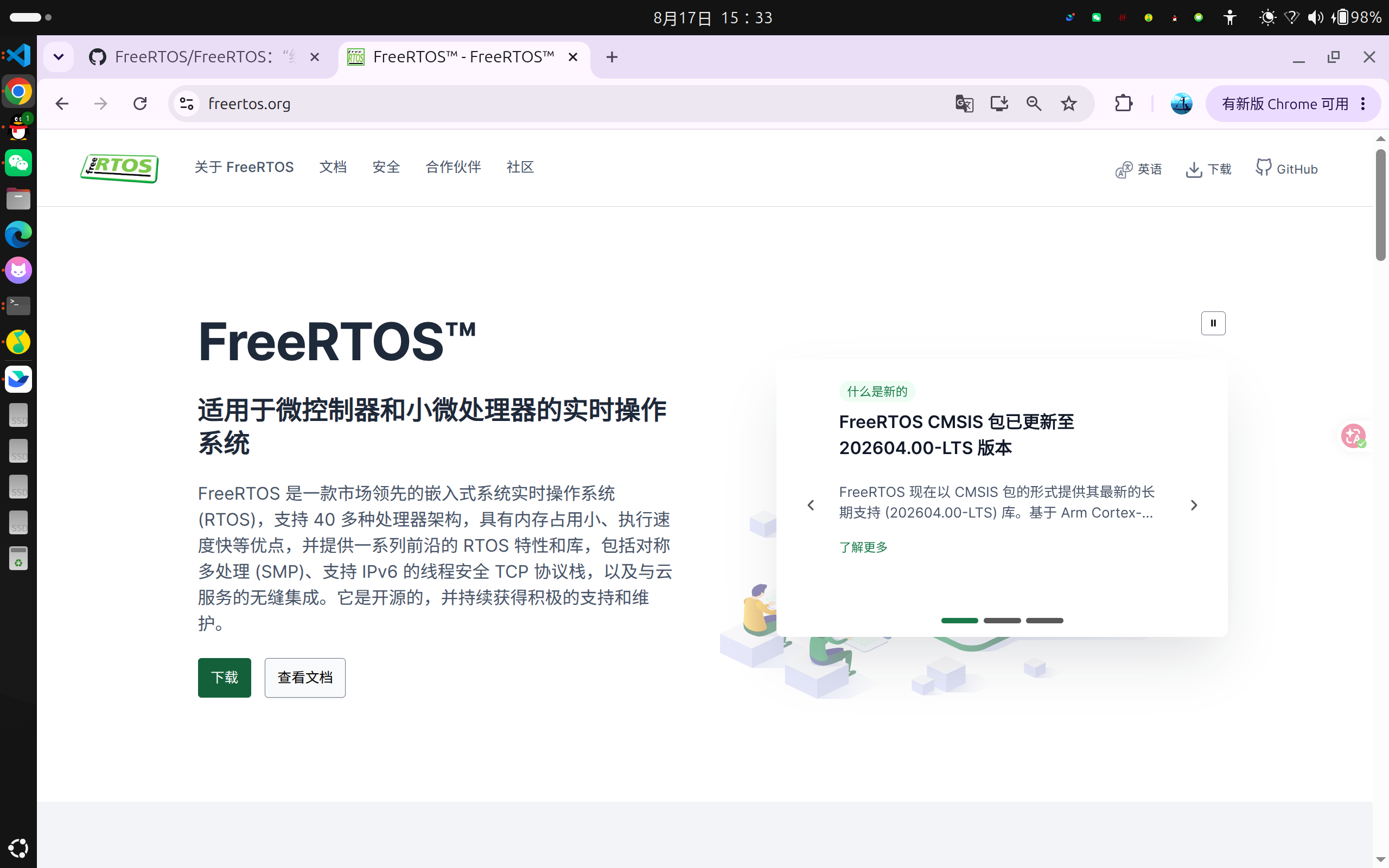
Task: Show applications via Ubuntu logo button
Action: click(x=18, y=848)
